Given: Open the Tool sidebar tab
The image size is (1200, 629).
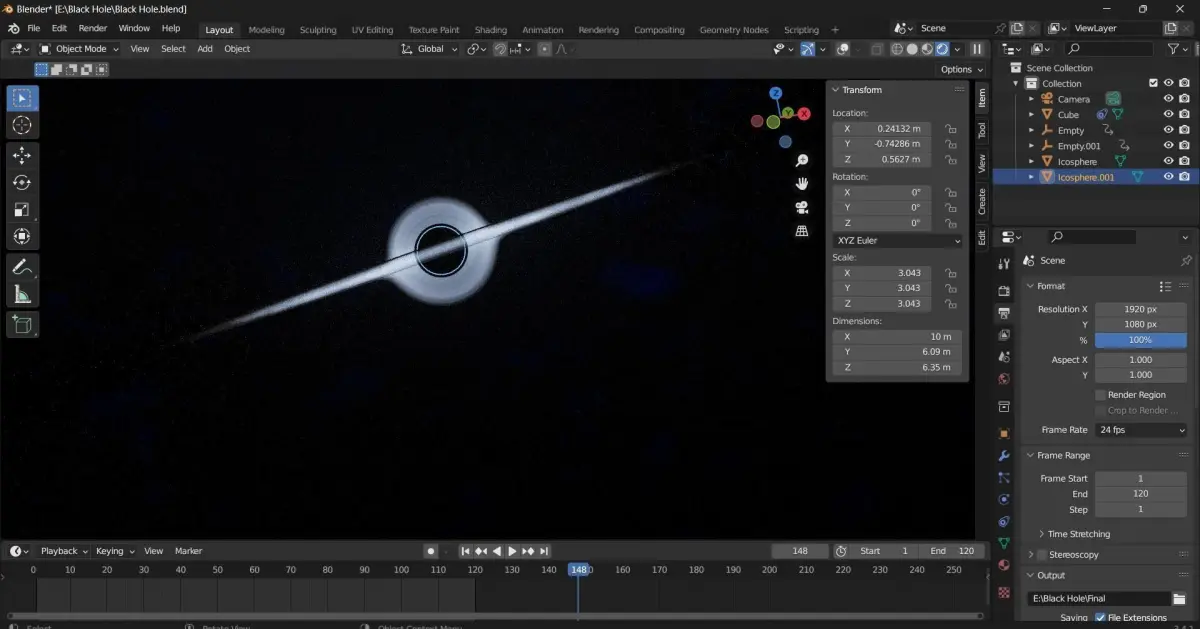Looking at the screenshot, I should (x=982, y=131).
